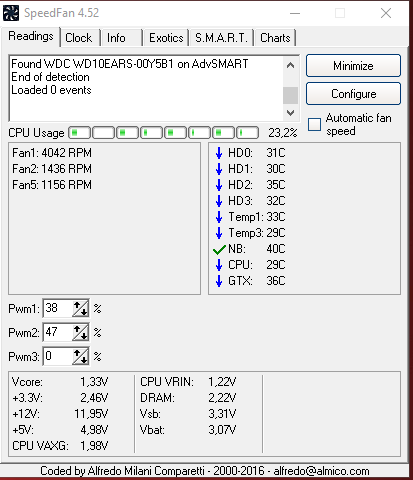
Task: Click the Pwm3 up/down spinner
Action: point(80,356)
